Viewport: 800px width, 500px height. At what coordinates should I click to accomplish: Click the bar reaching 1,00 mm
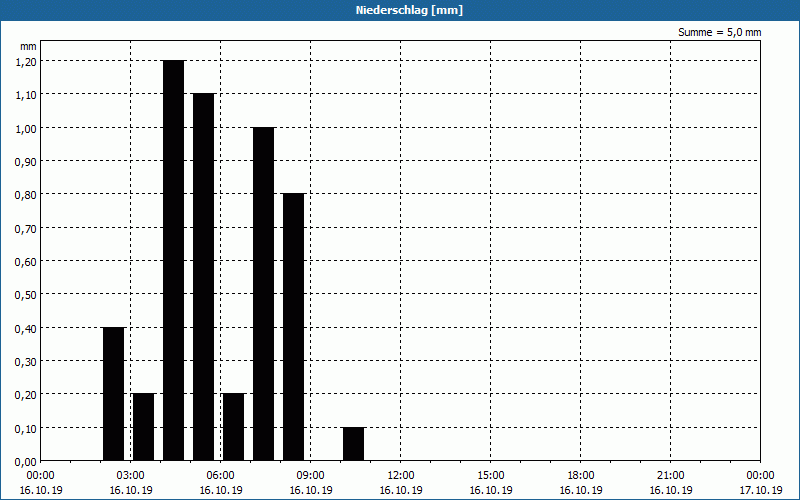click(x=263, y=293)
